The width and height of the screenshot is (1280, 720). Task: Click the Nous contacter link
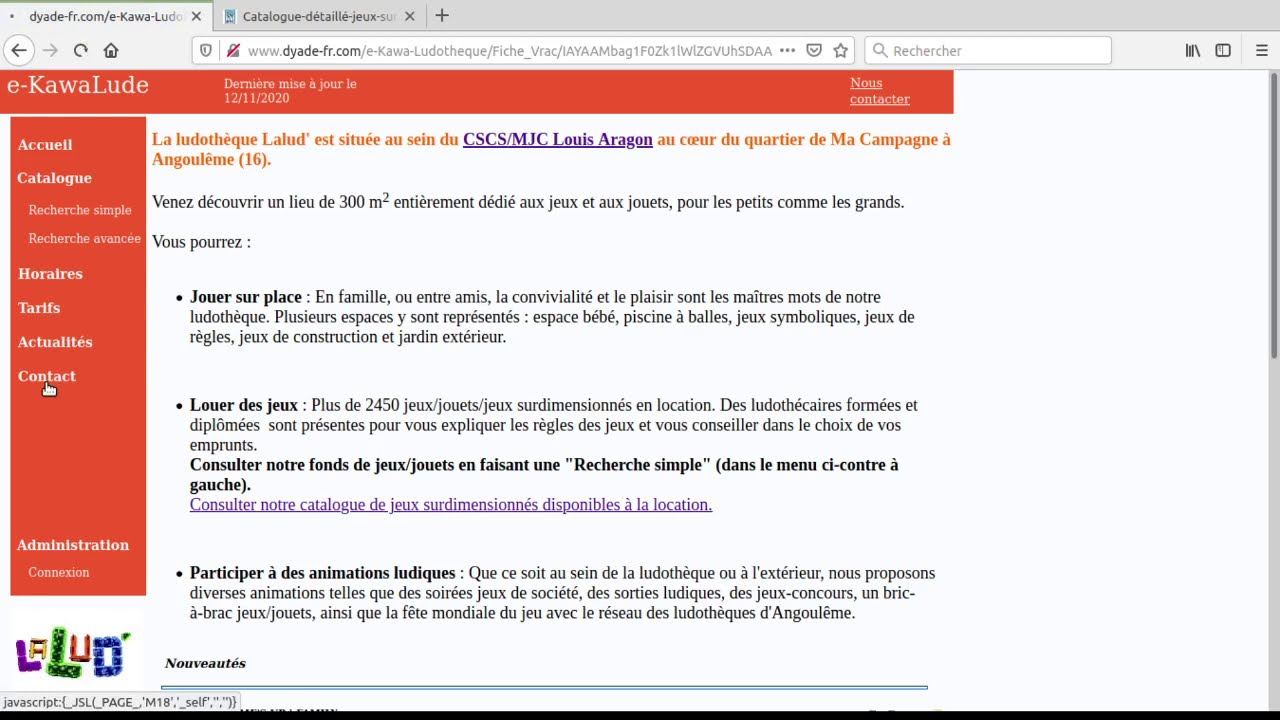[880, 91]
